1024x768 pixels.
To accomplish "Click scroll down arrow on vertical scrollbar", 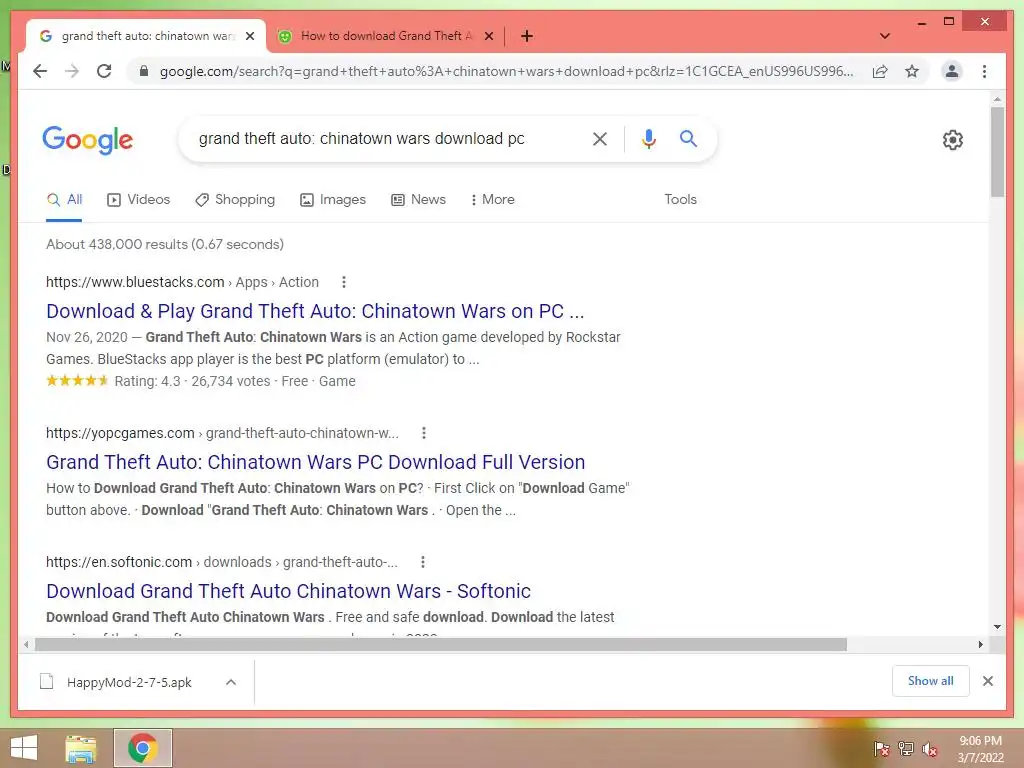I will 997,627.
